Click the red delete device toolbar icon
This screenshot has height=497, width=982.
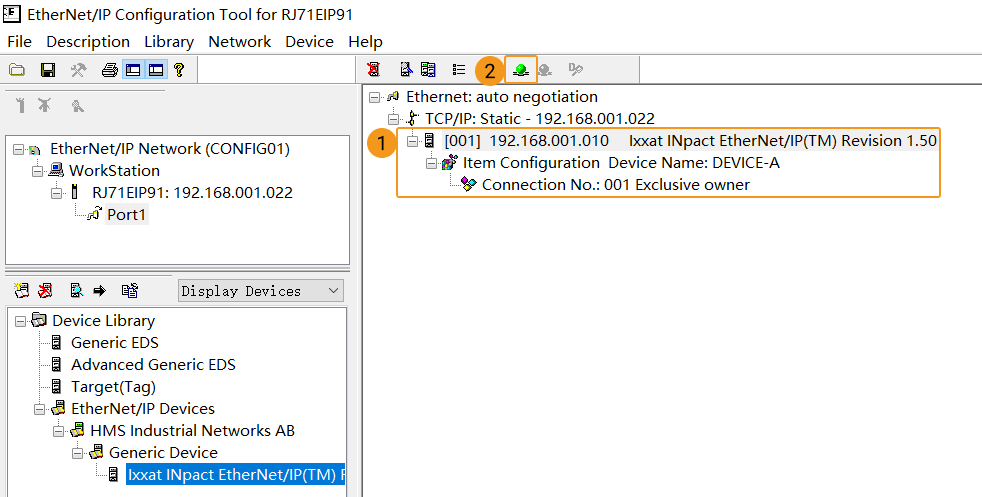pos(373,70)
